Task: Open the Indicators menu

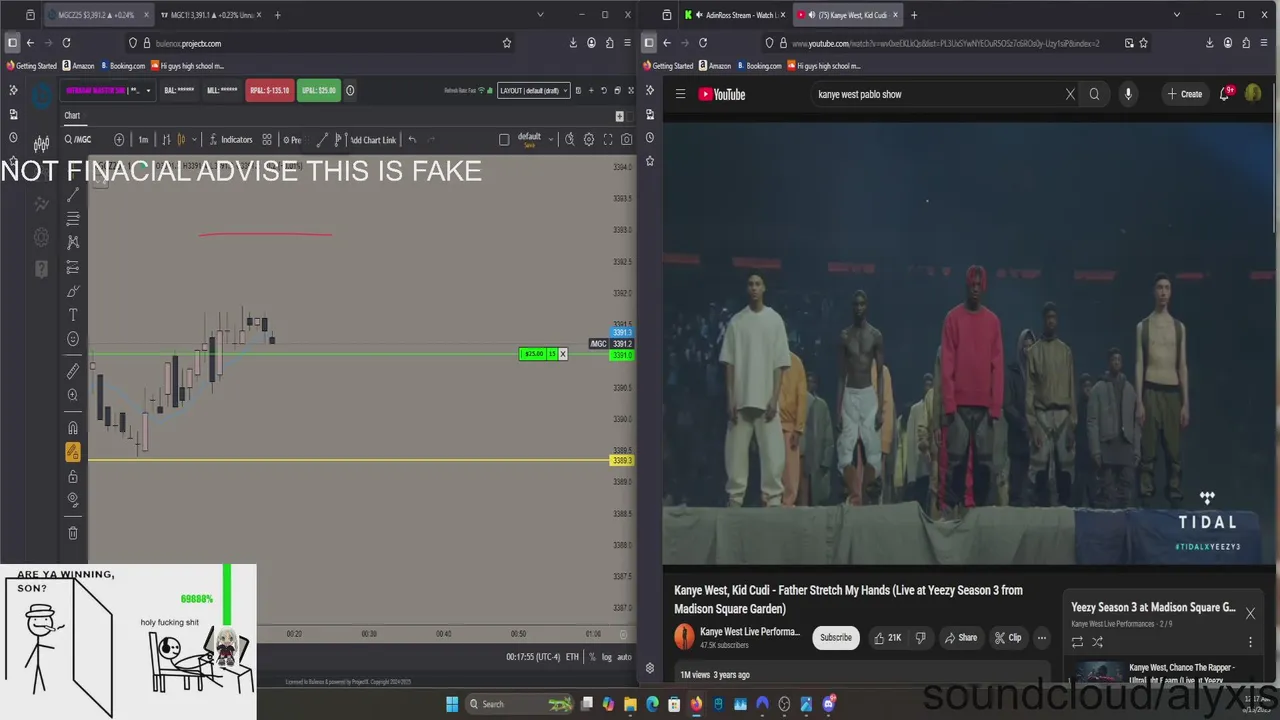Action: 231,140
